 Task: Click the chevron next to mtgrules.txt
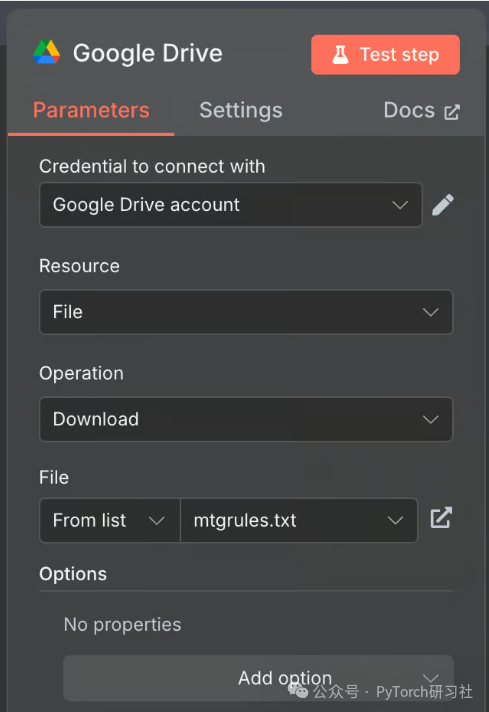click(395, 520)
